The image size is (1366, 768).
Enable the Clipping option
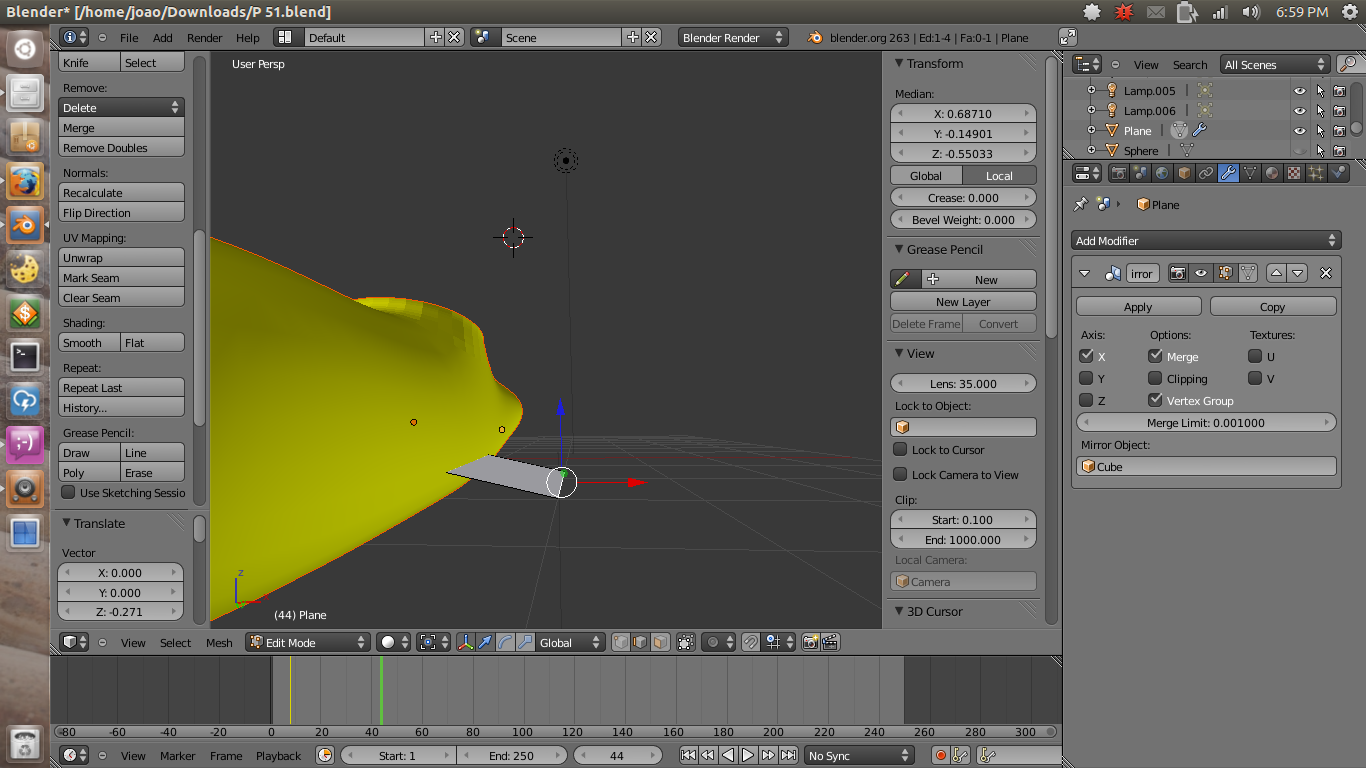point(1155,378)
